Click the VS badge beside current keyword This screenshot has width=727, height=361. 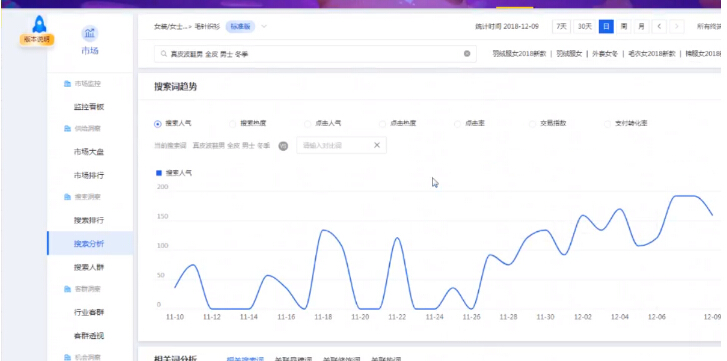[283, 146]
